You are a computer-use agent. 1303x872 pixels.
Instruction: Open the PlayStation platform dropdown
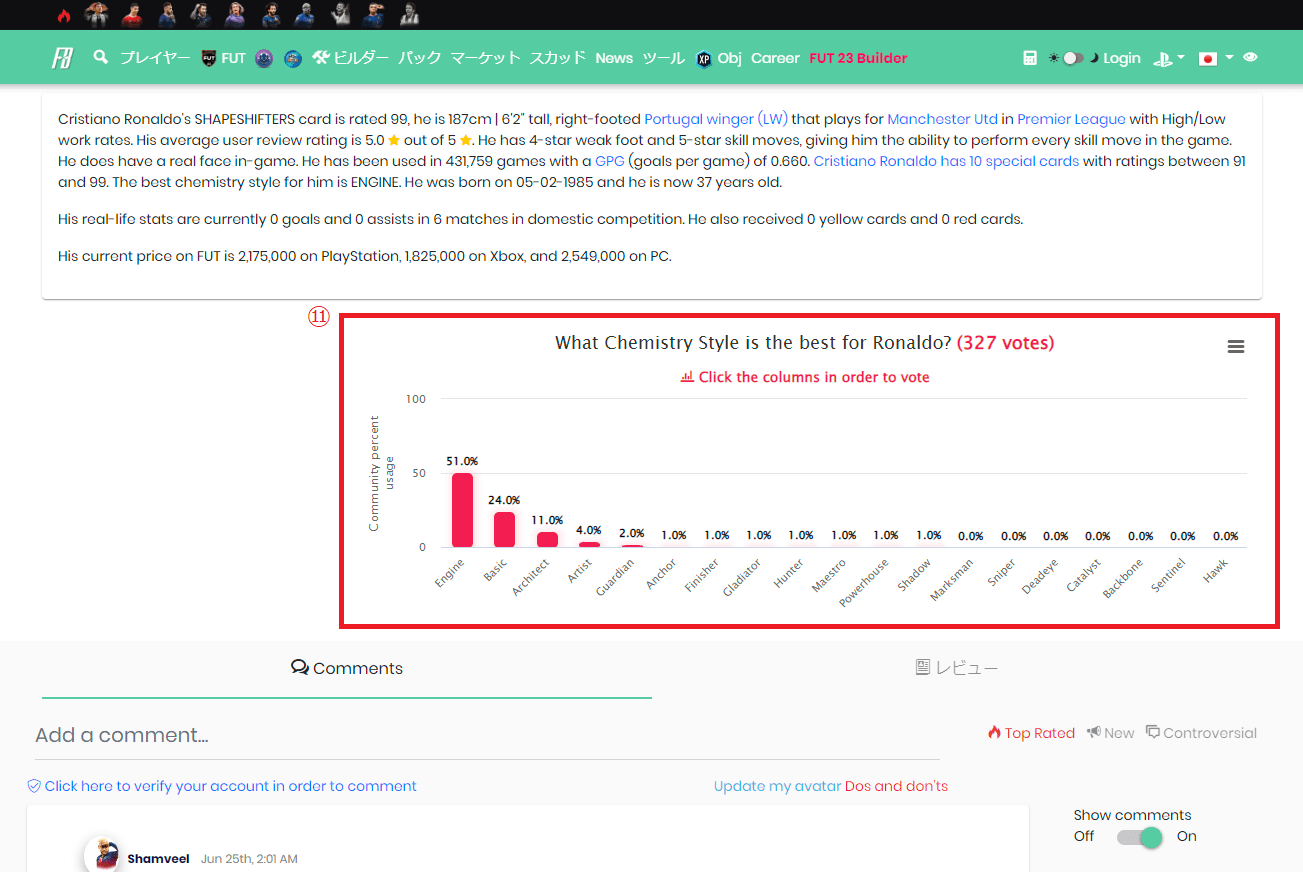coord(1168,58)
